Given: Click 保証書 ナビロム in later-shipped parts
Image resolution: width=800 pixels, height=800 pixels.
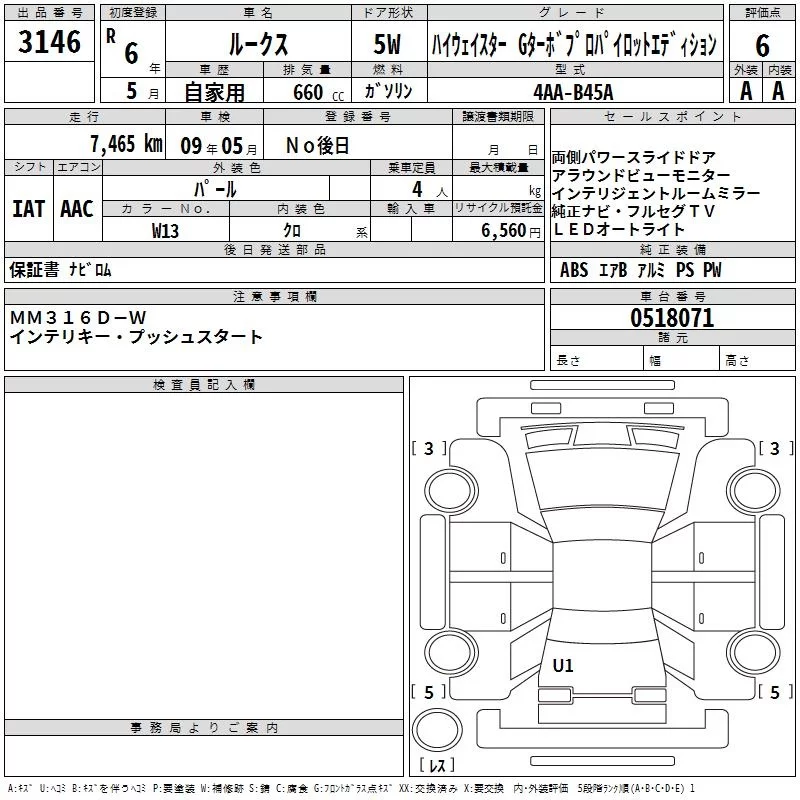Looking at the screenshot, I should 60,270.
